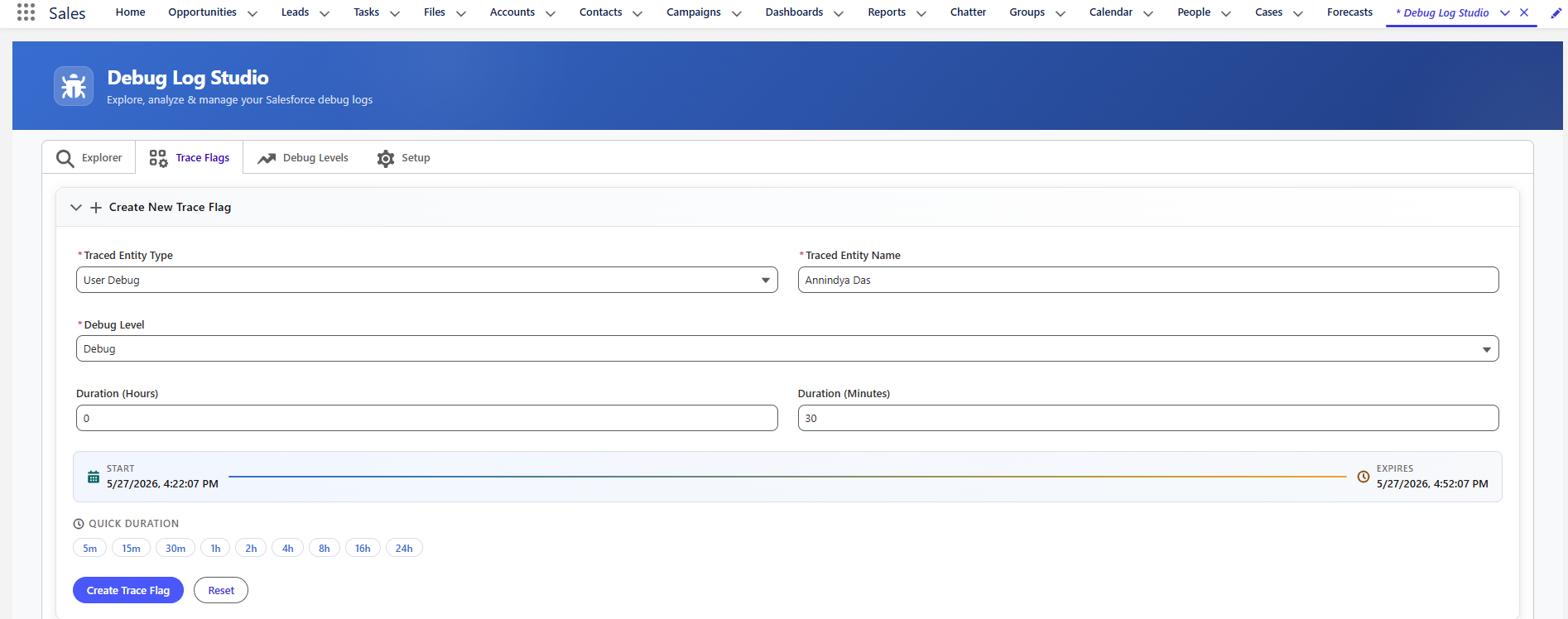Open the Accounts nav item
Viewport: 1568px width, 619px height.
tap(512, 12)
